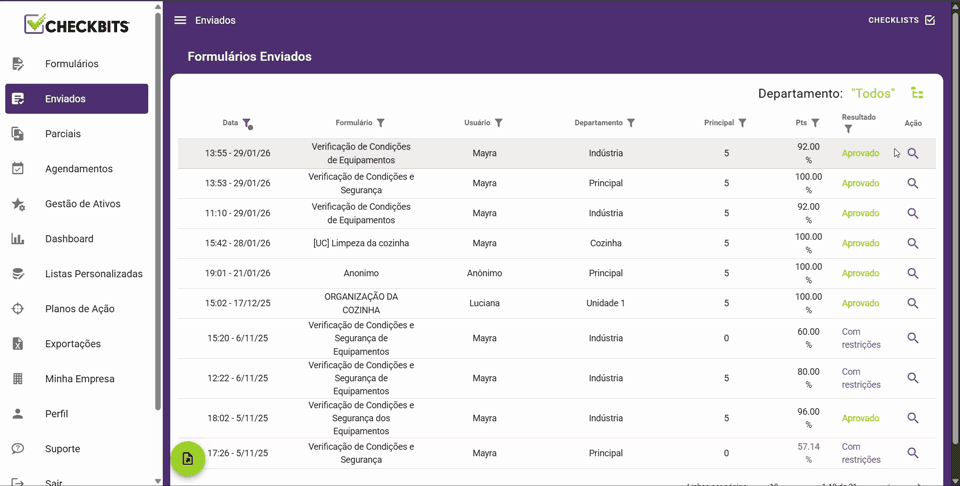Navigate to Planos de Ação
This screenshot has height=486, width=960.
[x=79, y=309]
